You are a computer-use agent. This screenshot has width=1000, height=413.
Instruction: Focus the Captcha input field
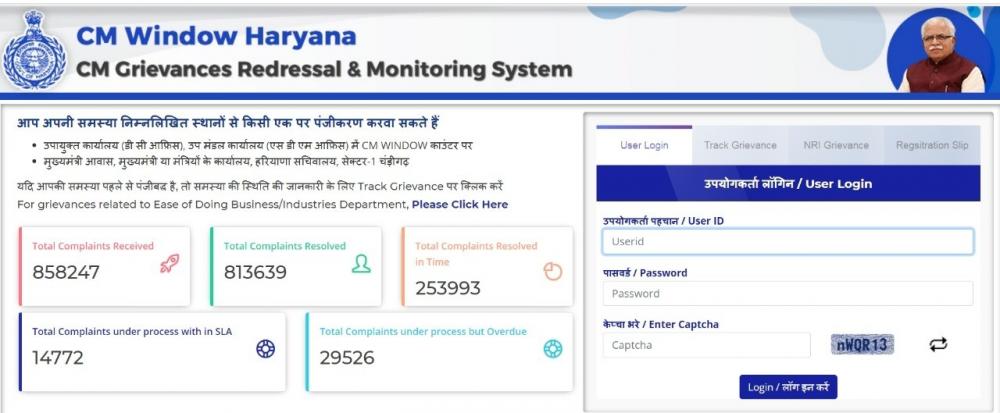[707, 345]
